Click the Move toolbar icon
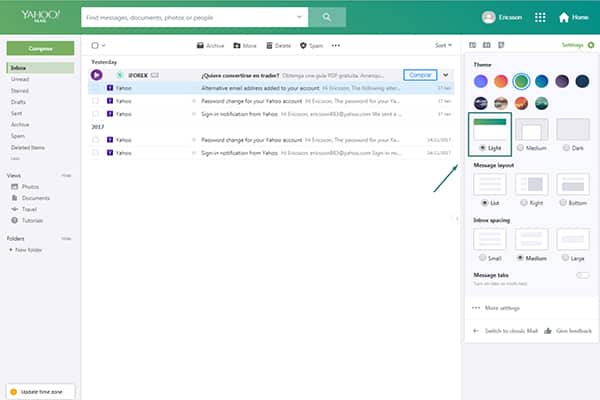 click(237, 46)
